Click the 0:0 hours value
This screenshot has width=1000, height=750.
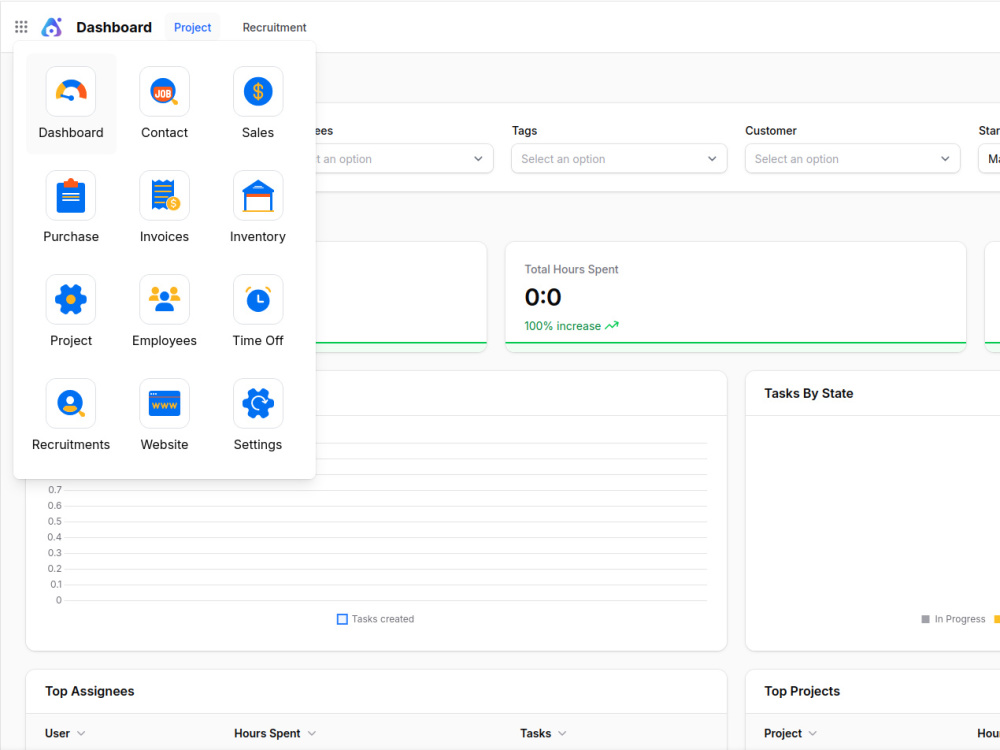pyautogui.click(x=543, y=297)
